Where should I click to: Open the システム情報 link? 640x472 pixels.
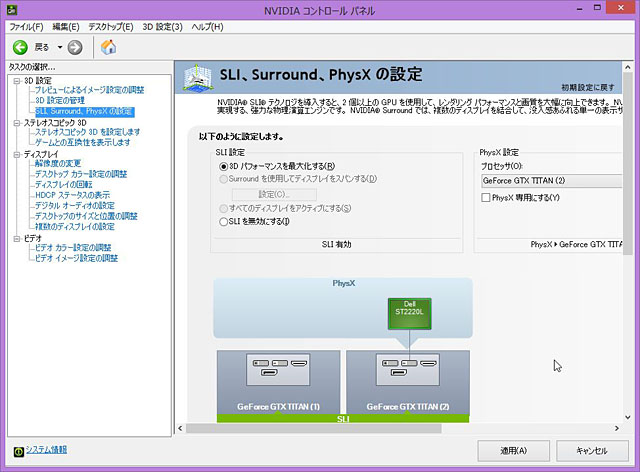coord(47,450)
